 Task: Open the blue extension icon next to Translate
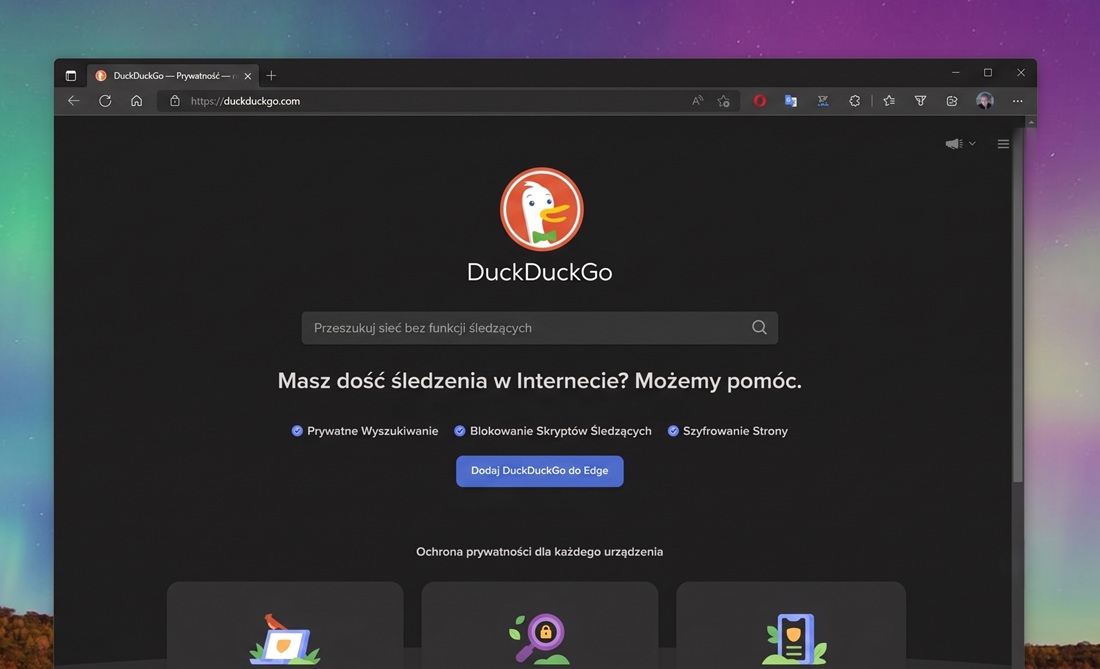pos(823,101)
